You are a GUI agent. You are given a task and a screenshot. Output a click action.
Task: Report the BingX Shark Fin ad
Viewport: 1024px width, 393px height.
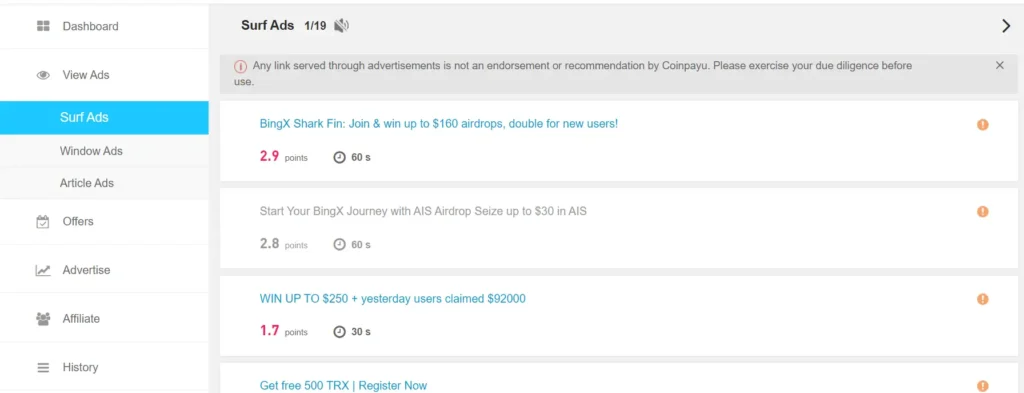(x=982, y=125)
